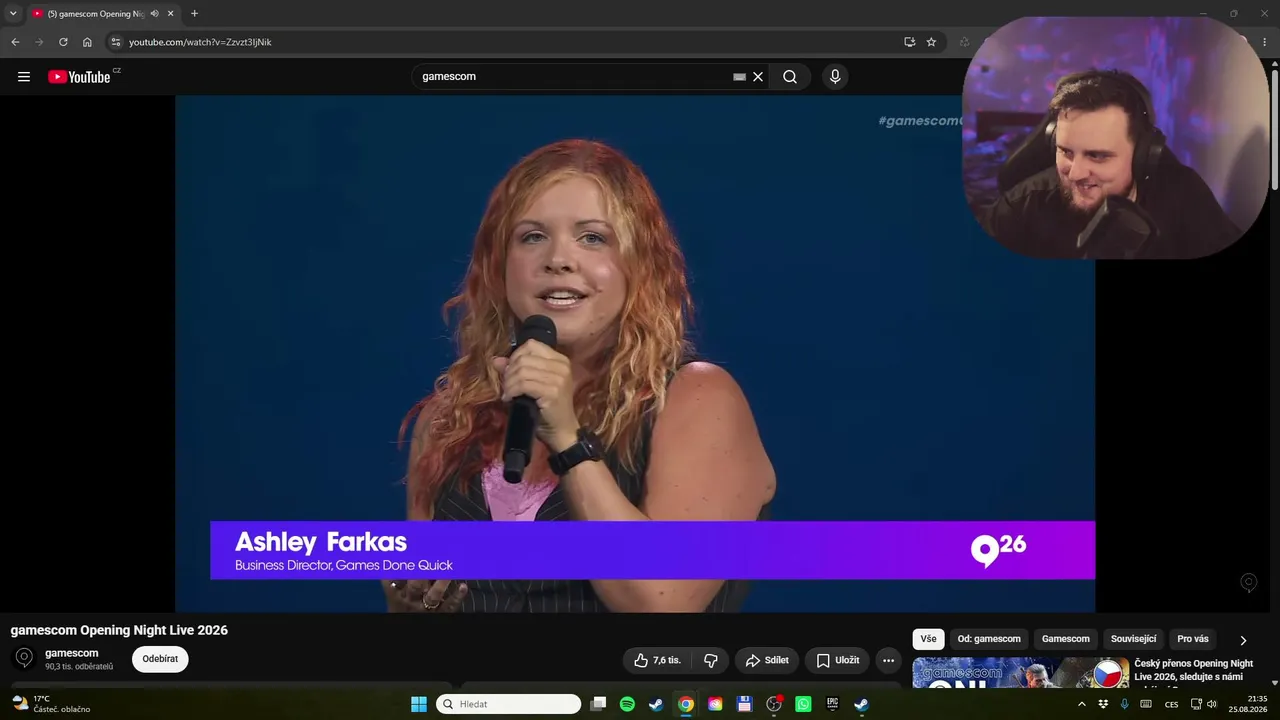Show more filter chips with the arrow
Viewport: 1280px width, 720px height.
[1243, 640]
